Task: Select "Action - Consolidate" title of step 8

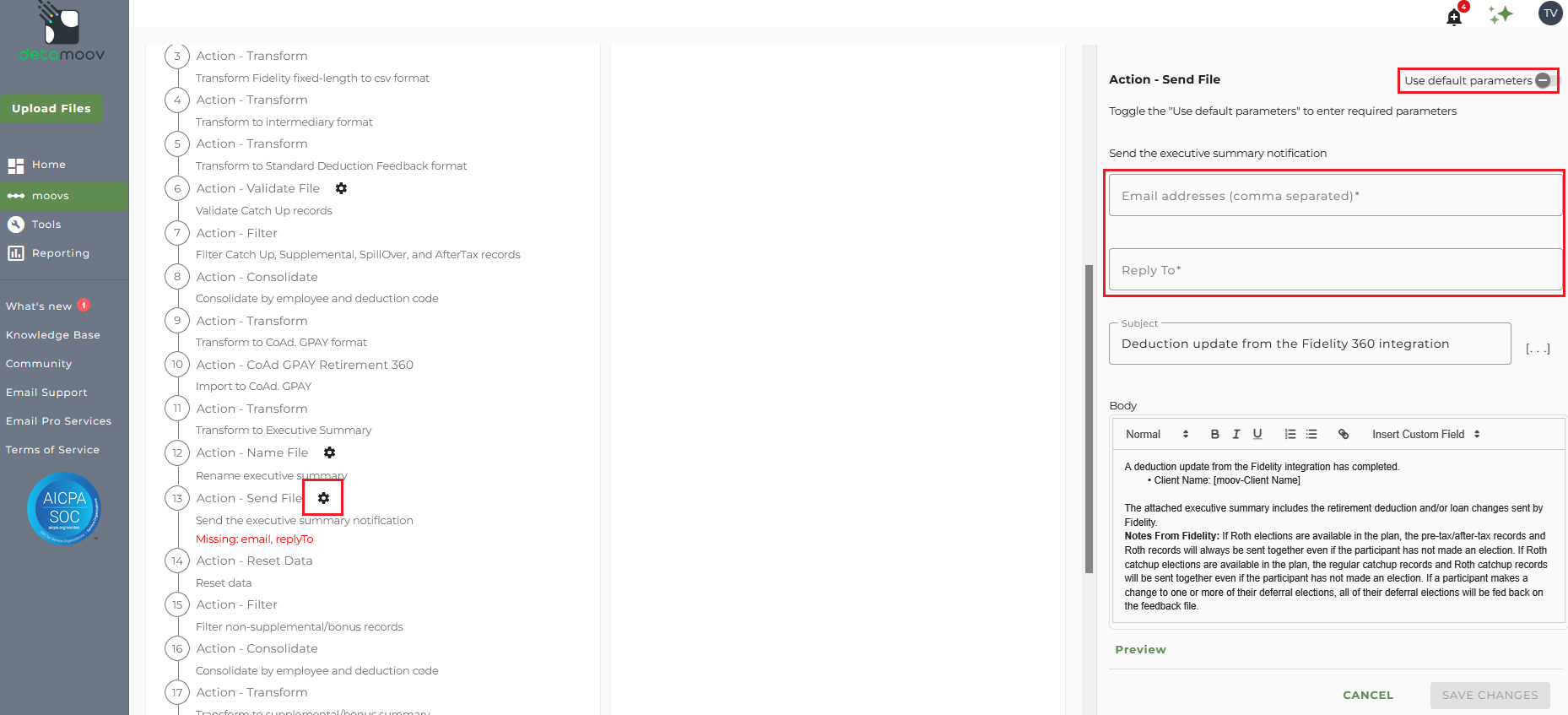Action: click(257, 277)
